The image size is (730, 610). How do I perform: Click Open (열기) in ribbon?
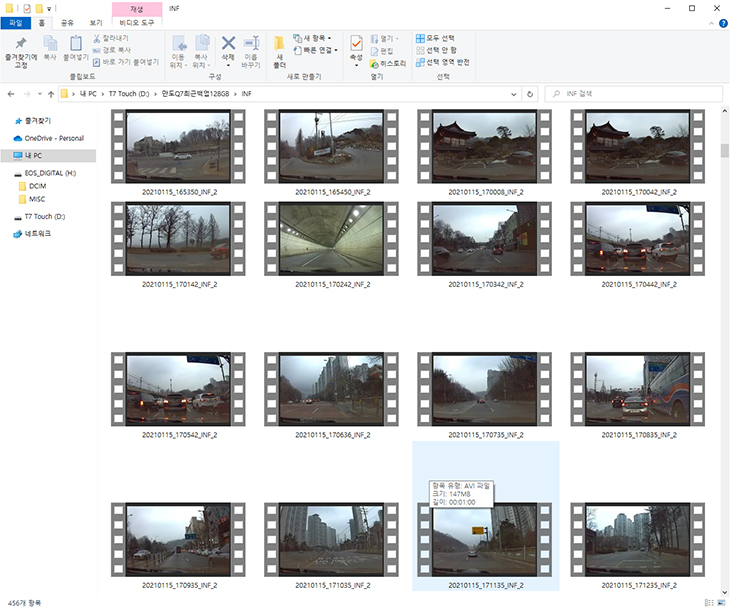385,39
